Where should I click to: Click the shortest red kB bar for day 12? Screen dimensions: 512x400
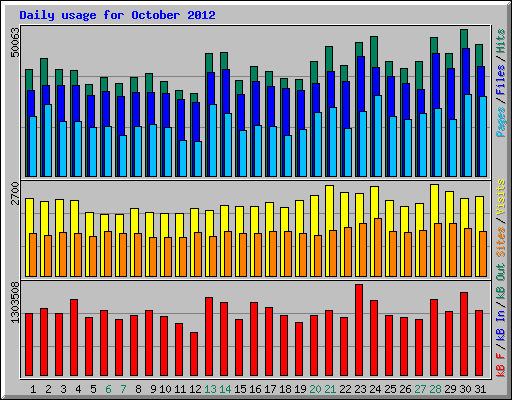(x=194, y=354)
